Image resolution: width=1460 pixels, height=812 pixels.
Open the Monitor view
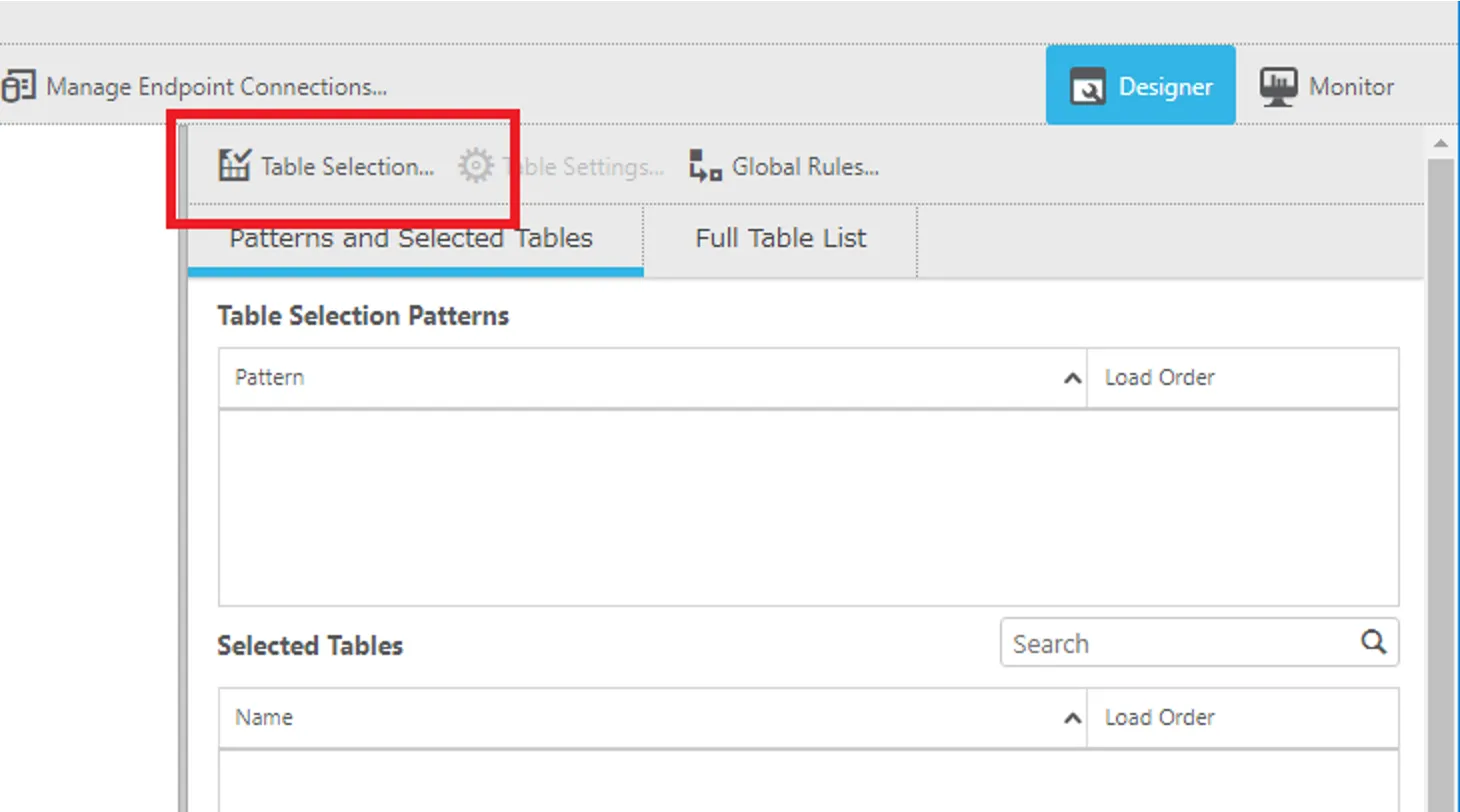[1326, 87]
